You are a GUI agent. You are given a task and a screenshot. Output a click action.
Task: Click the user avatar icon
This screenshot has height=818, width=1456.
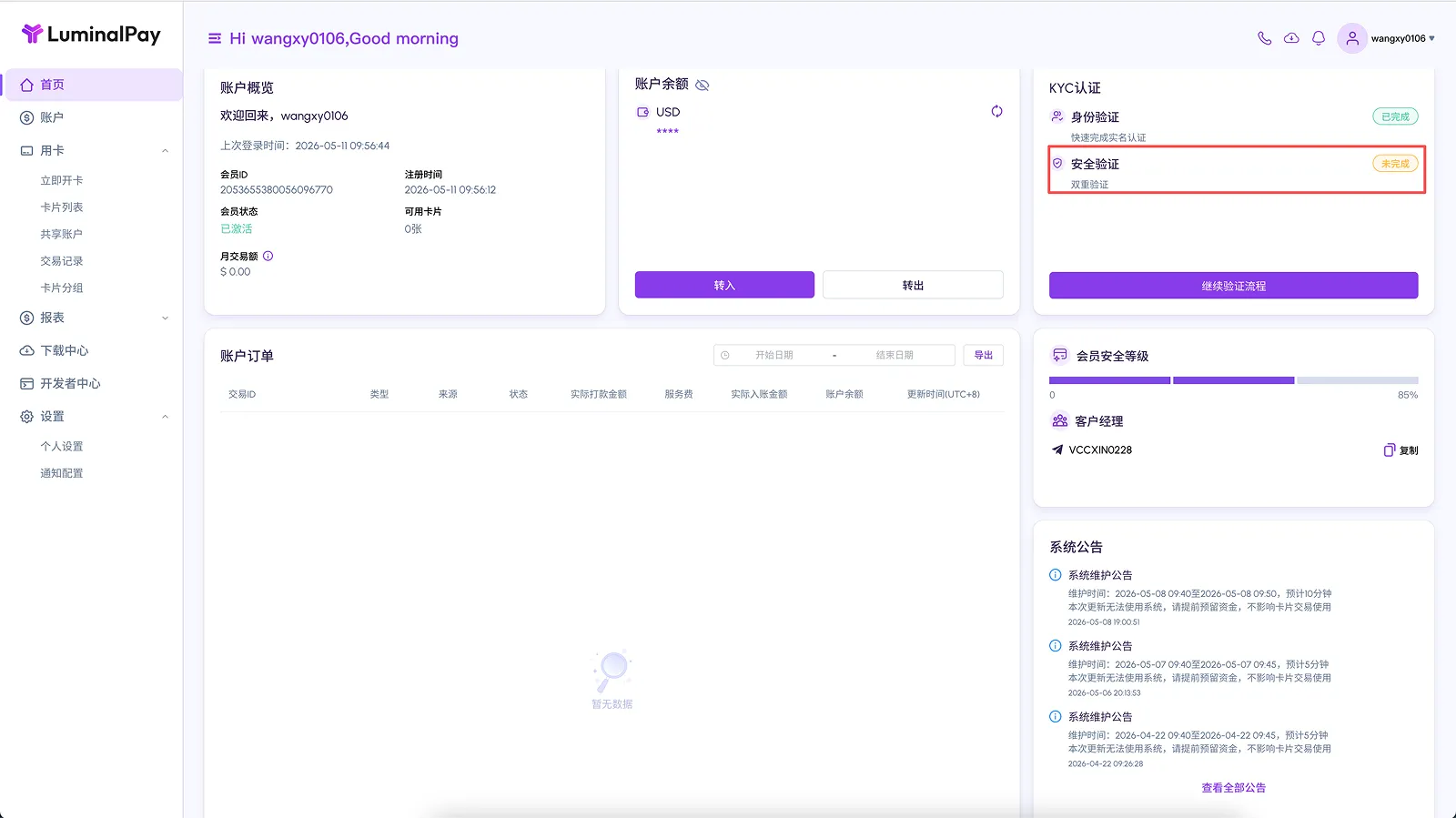(1352, 38)
